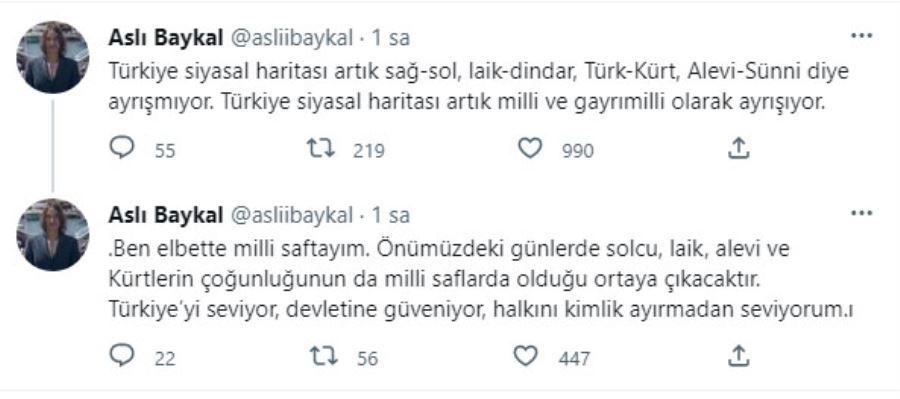900x399 pixels.
Task: Like the second tweet with 447 likes
Action: point(525,357)
